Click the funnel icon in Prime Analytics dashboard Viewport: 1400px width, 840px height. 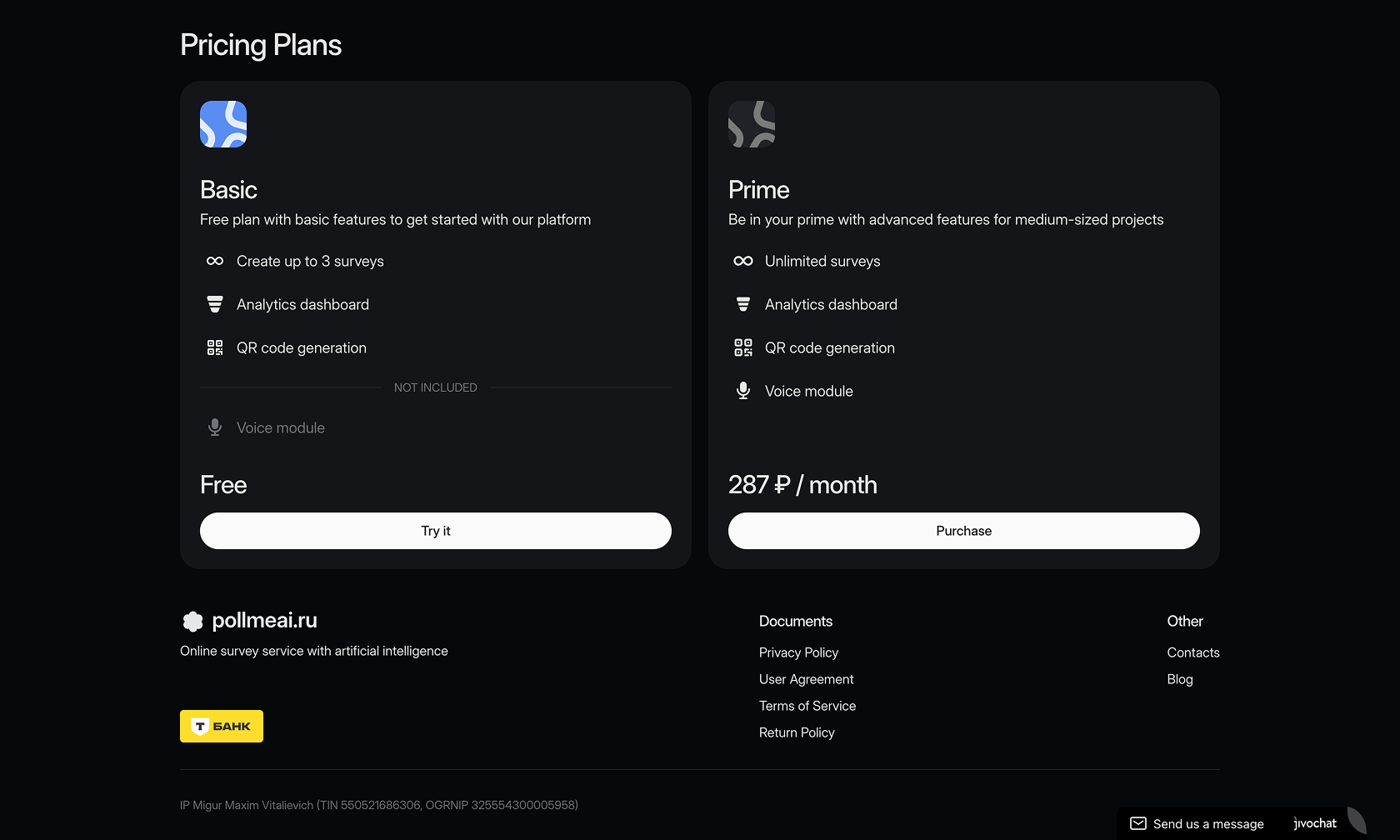point(743,304)
